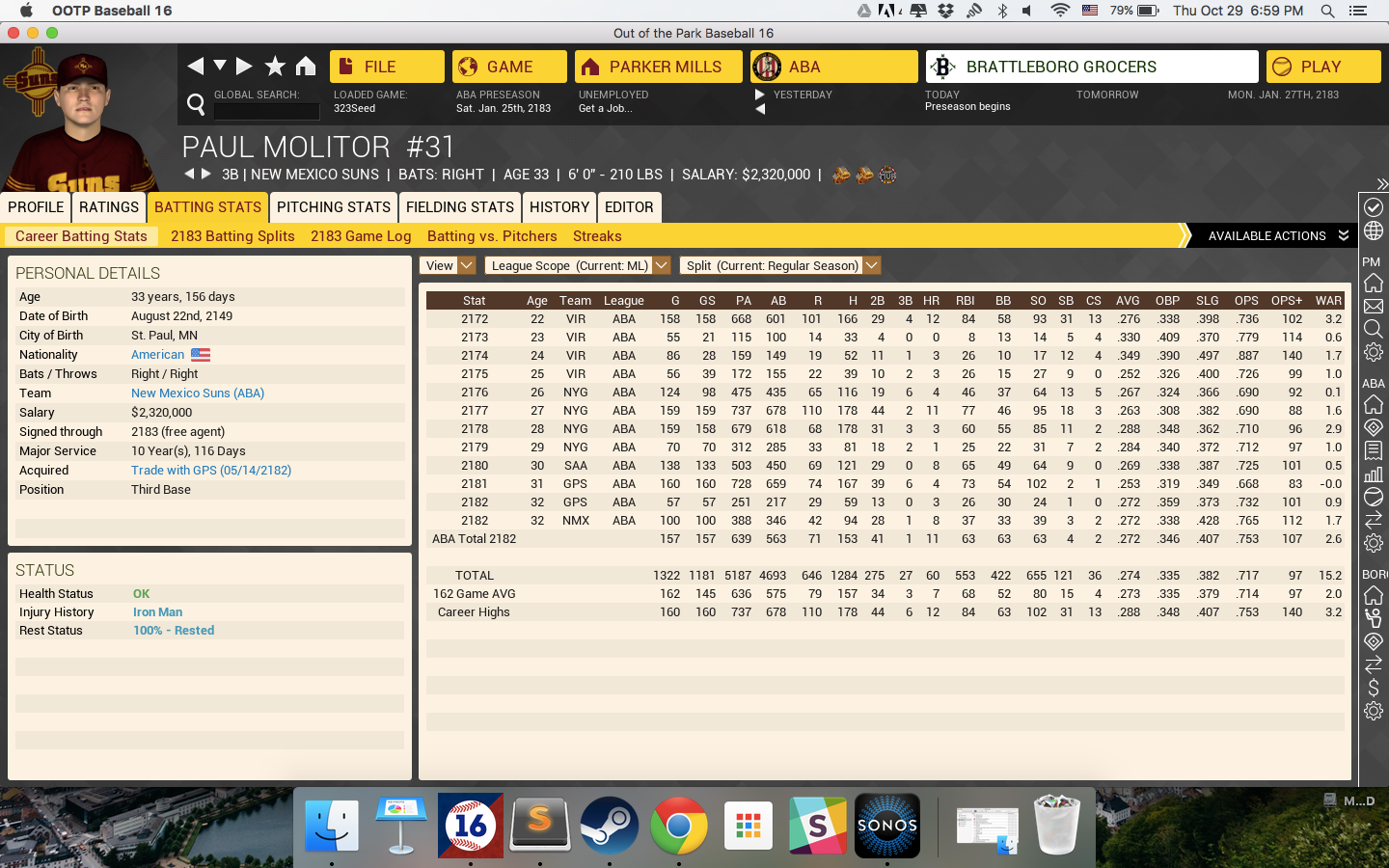Open the New Mexico Suns (ABA) team link
This screenshot has height=868, width=1389.
coord(198,393)
